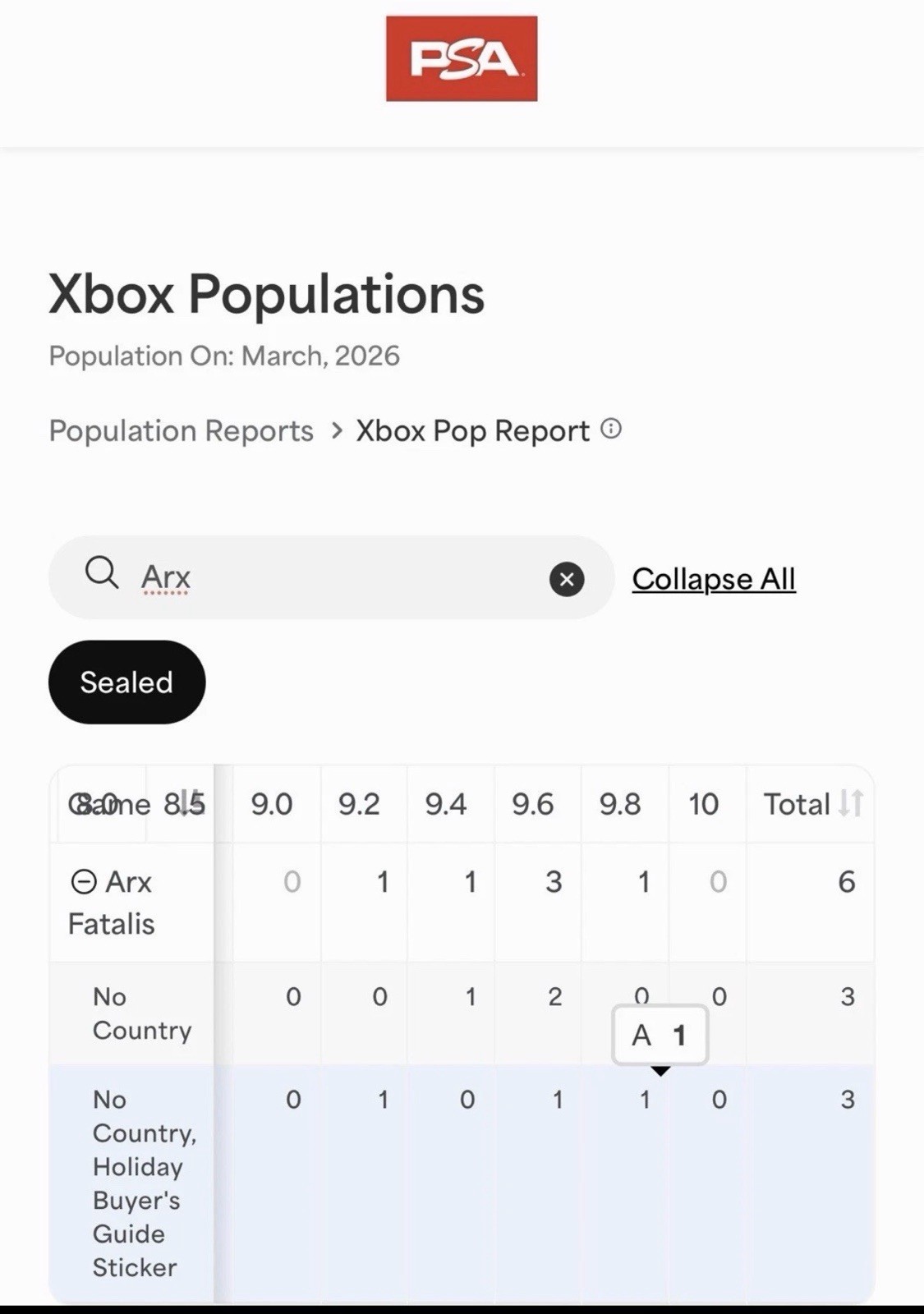Open the Population Reports breadcrumb
This screenshot has height=1314, width=924.
click(181, 430)
